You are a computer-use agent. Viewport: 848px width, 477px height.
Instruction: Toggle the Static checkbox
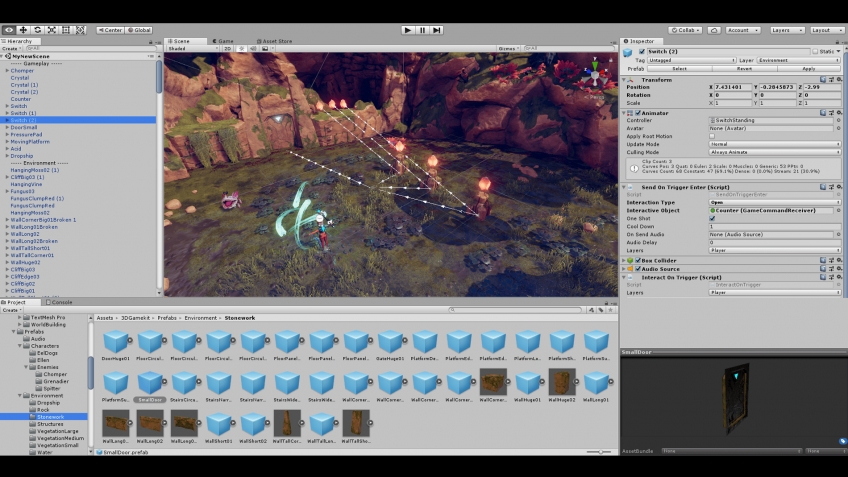click(x=815, y=52)
